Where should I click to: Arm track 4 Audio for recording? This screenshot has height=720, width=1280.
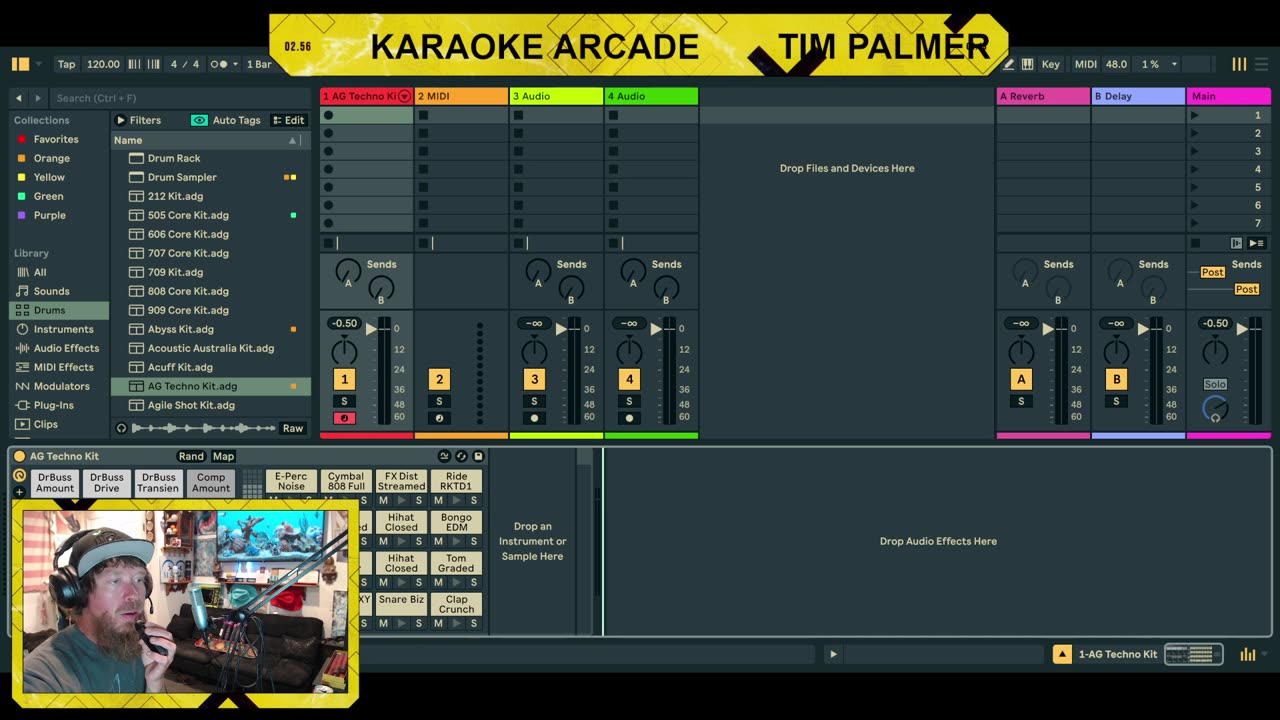(629, 418)
